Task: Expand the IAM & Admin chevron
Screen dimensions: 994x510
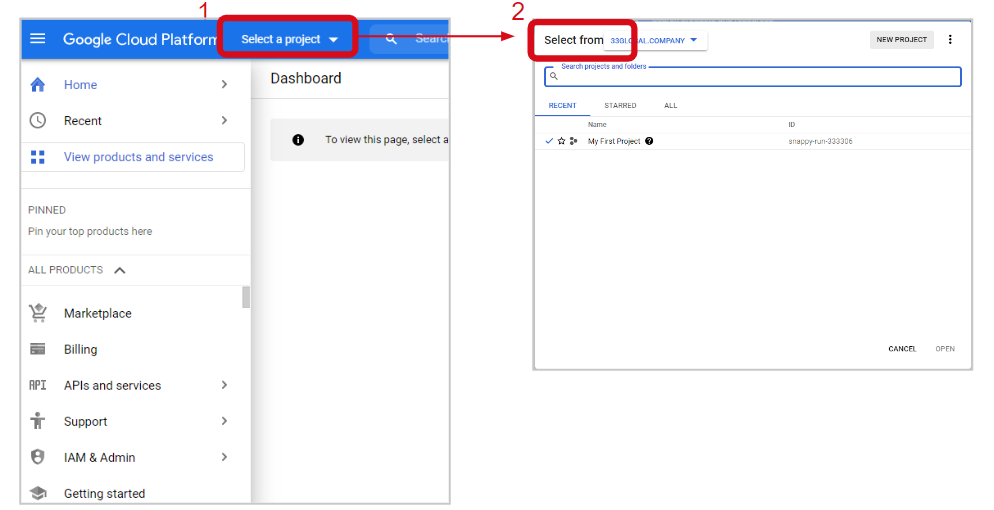Action: tap(224, 457)
